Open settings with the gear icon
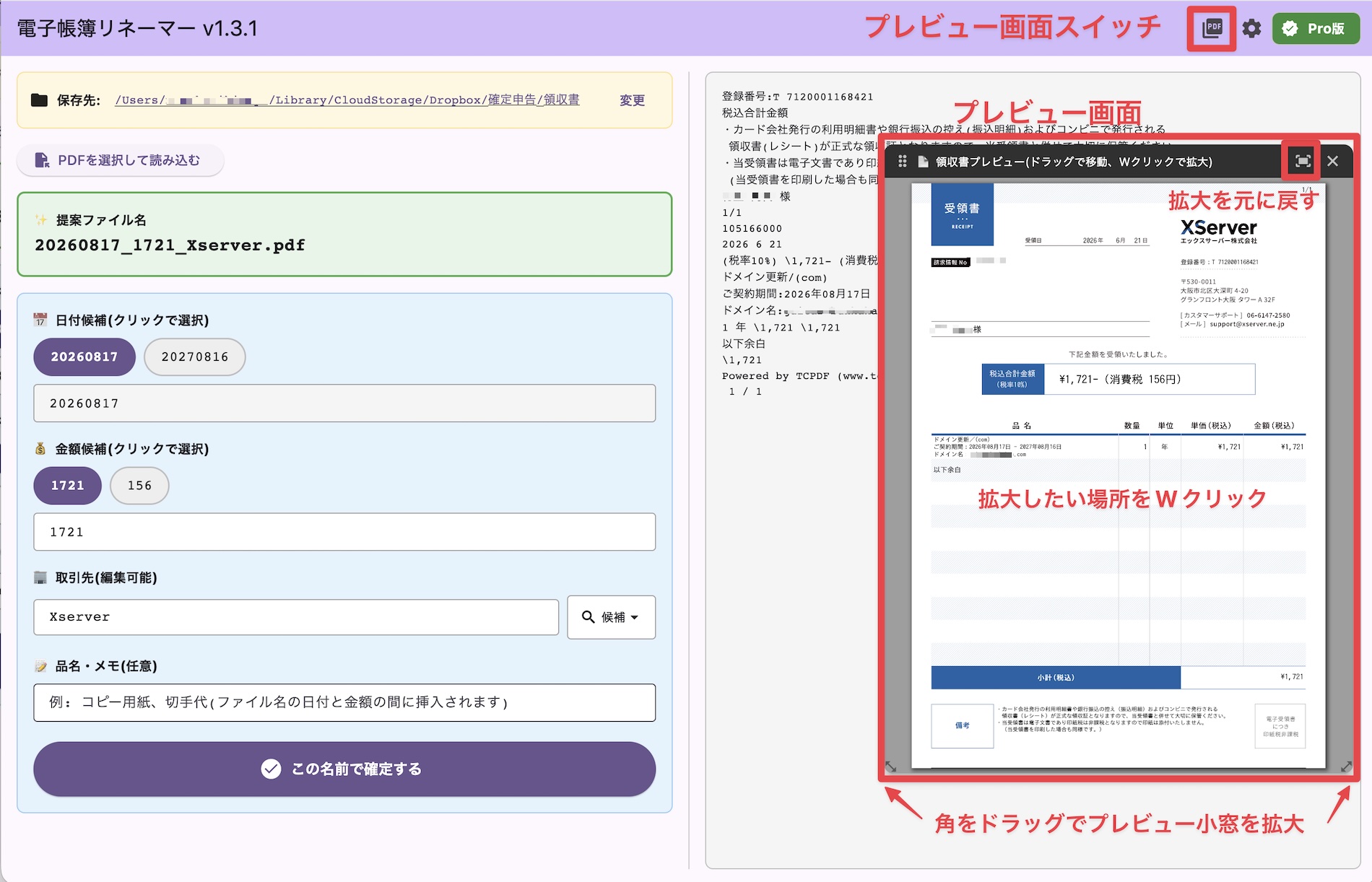Viewport: 1372px width, 882px height. 1251,29
